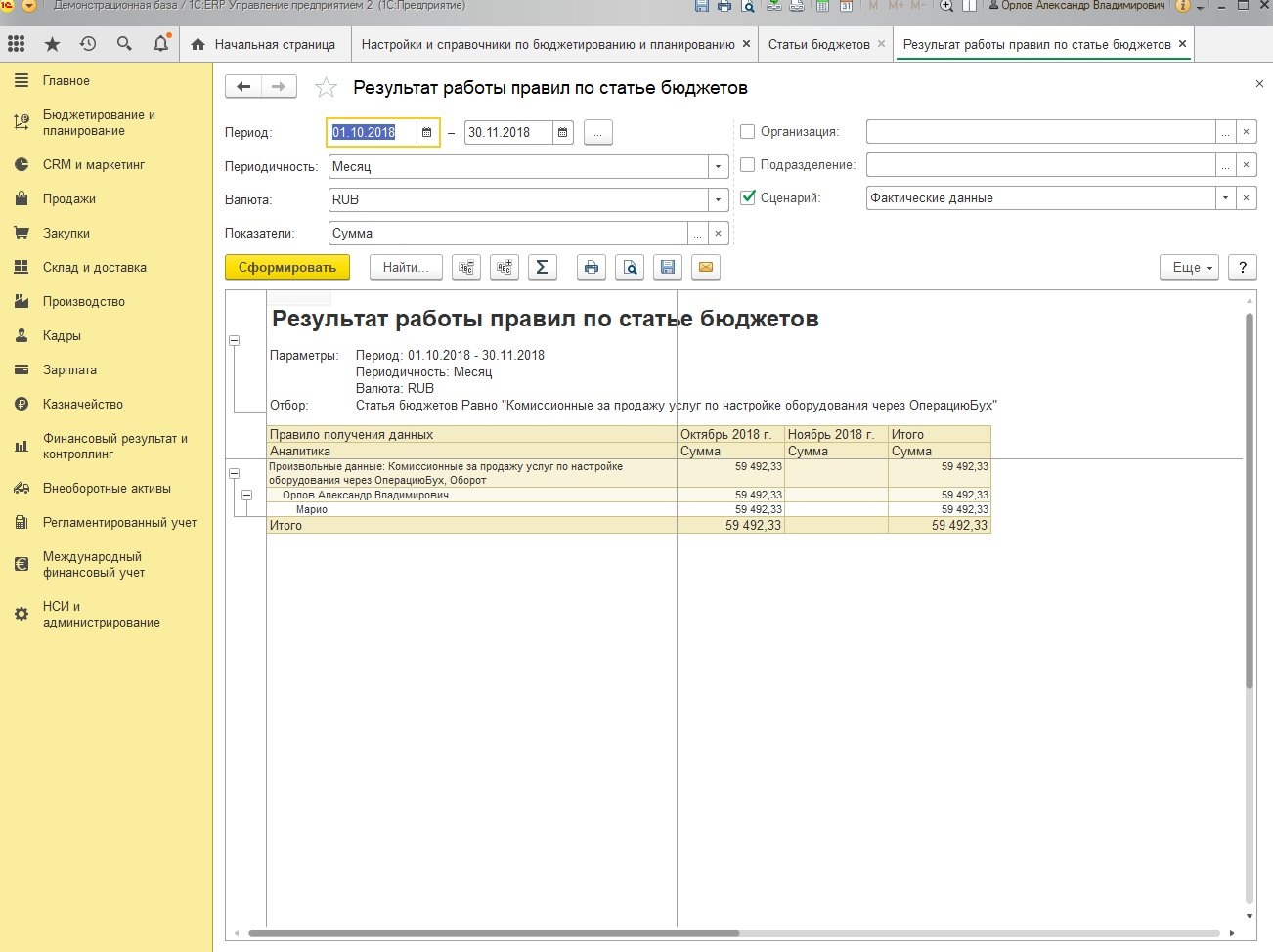Go forward with right arrow button
Screen dimensions: 1273x952
point(279,87)
